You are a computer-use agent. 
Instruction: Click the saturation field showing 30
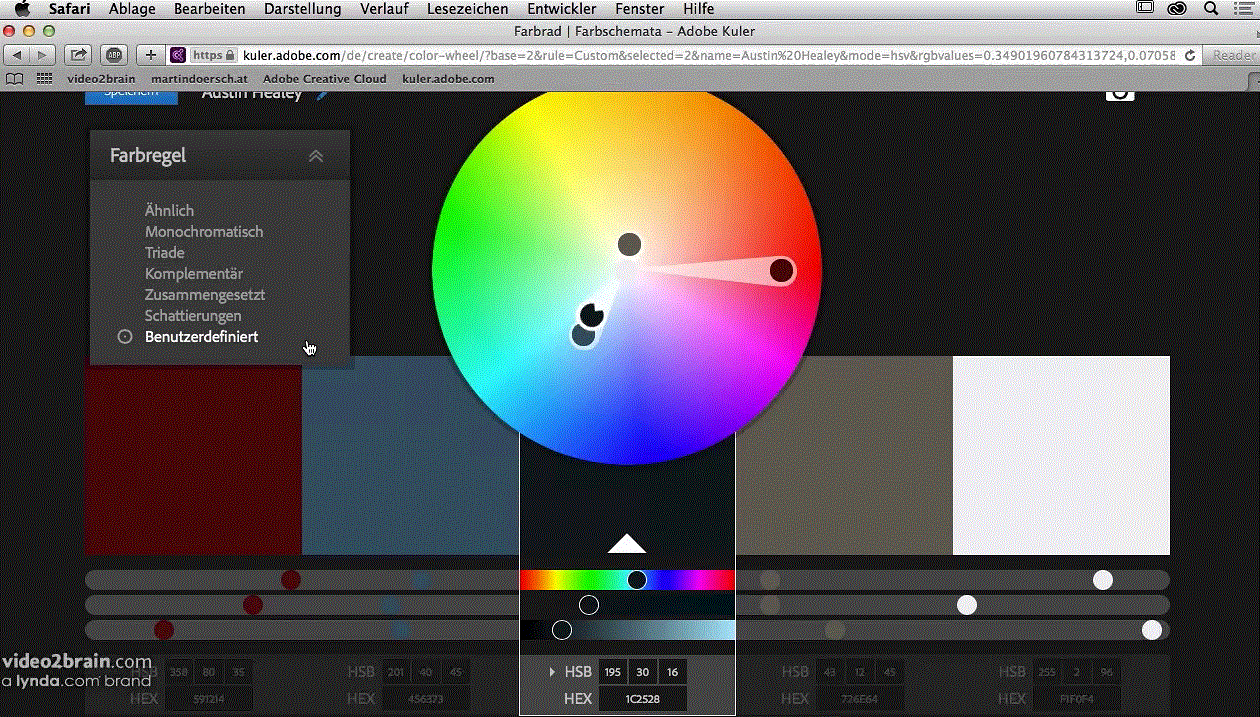(643, 672)
